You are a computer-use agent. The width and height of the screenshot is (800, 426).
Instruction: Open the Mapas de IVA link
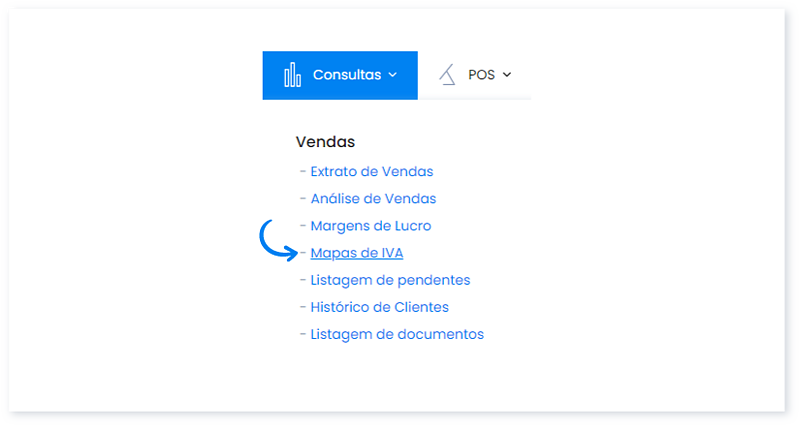tap(357, 253)
